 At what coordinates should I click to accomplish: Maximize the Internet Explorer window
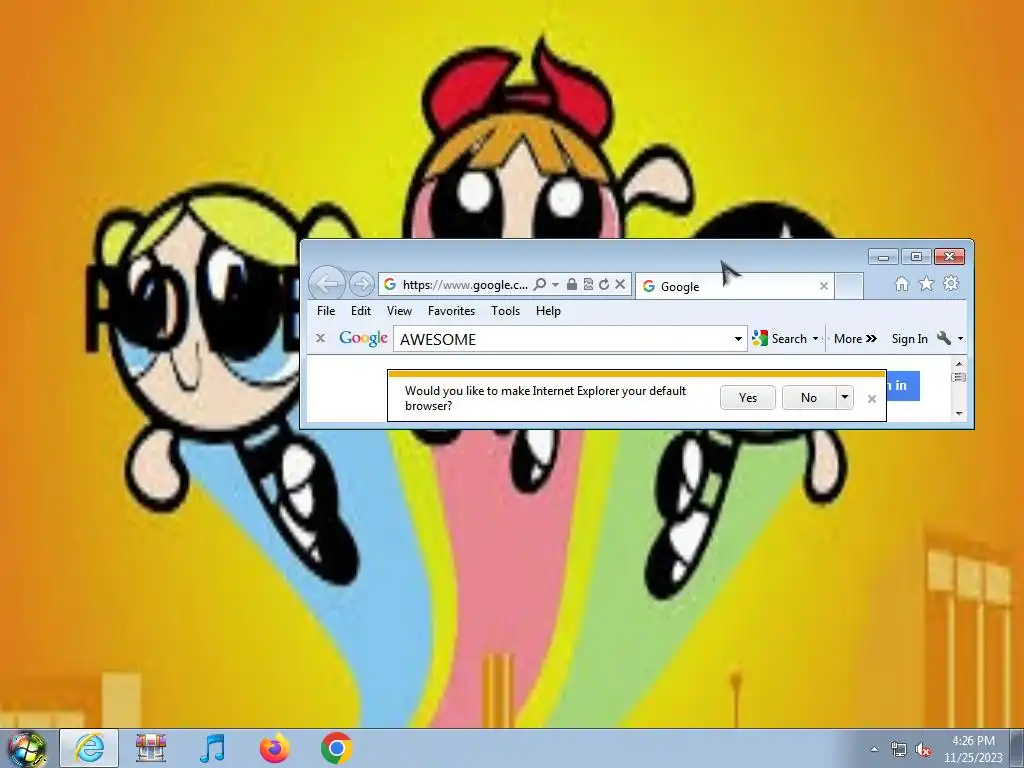pyautogui.click(x=916, y=257)
